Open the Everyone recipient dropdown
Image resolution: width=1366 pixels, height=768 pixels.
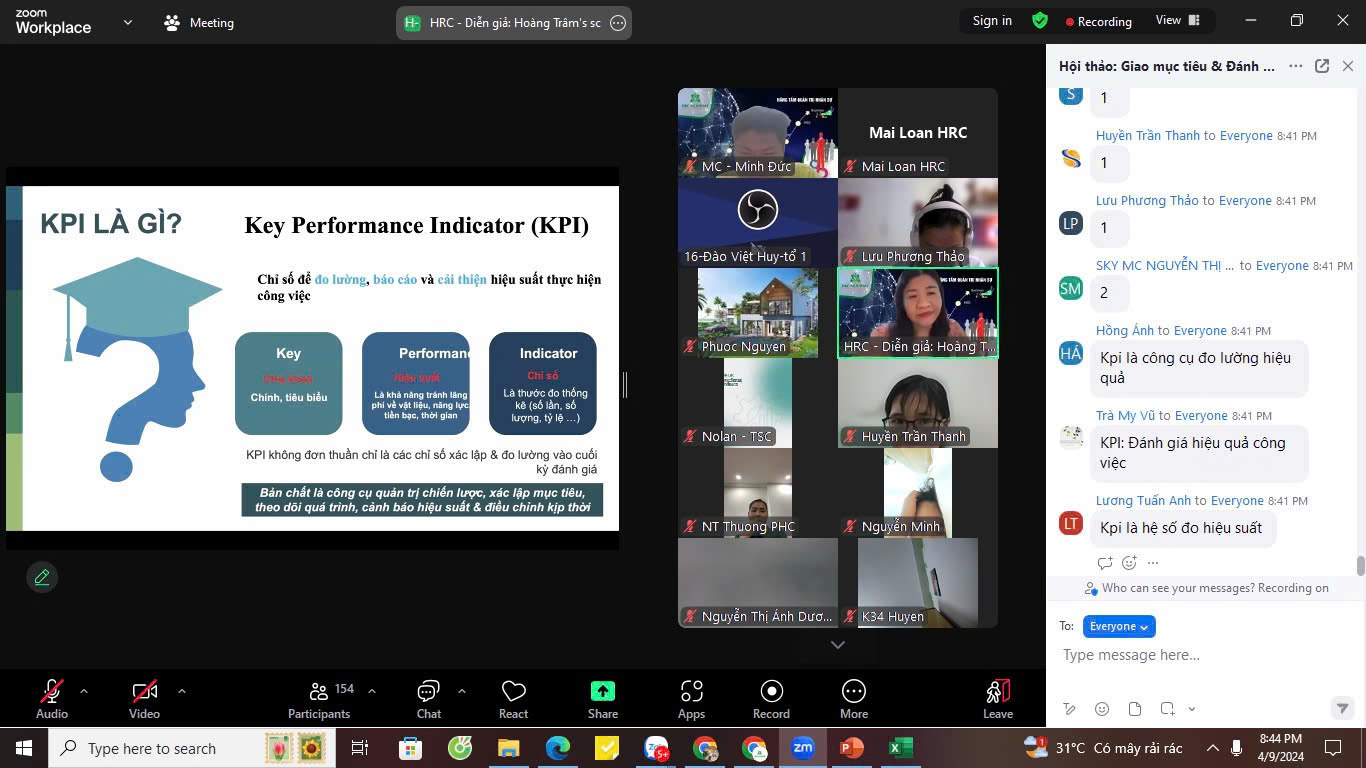point(1119,626)
